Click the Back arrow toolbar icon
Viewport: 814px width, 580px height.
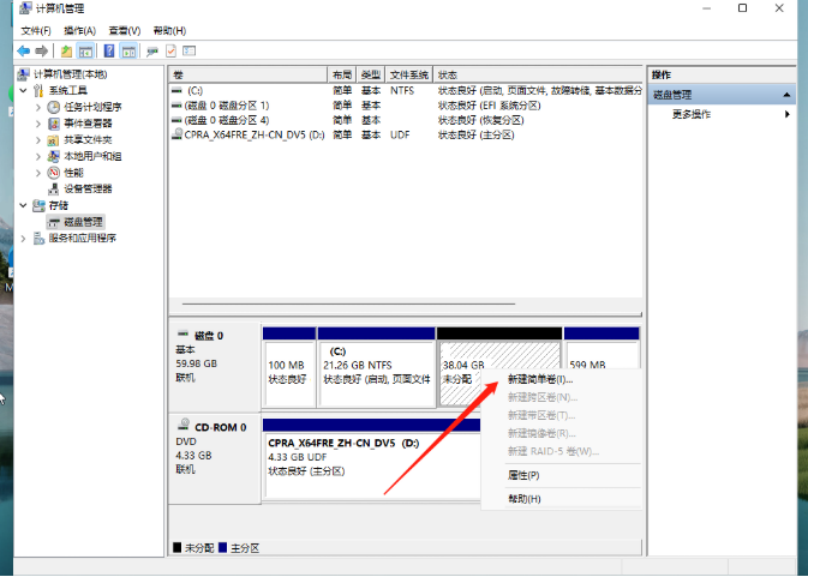click(x=23, y=51)
